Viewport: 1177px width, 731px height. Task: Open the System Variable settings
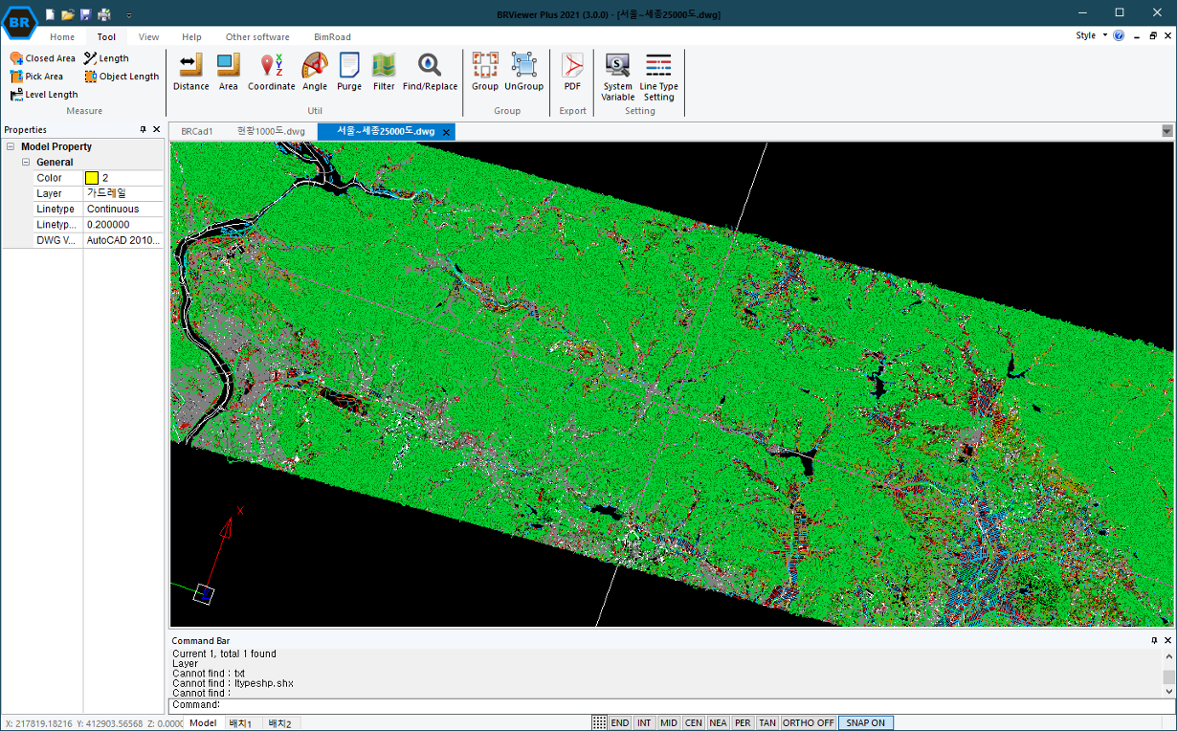[617, 72]
